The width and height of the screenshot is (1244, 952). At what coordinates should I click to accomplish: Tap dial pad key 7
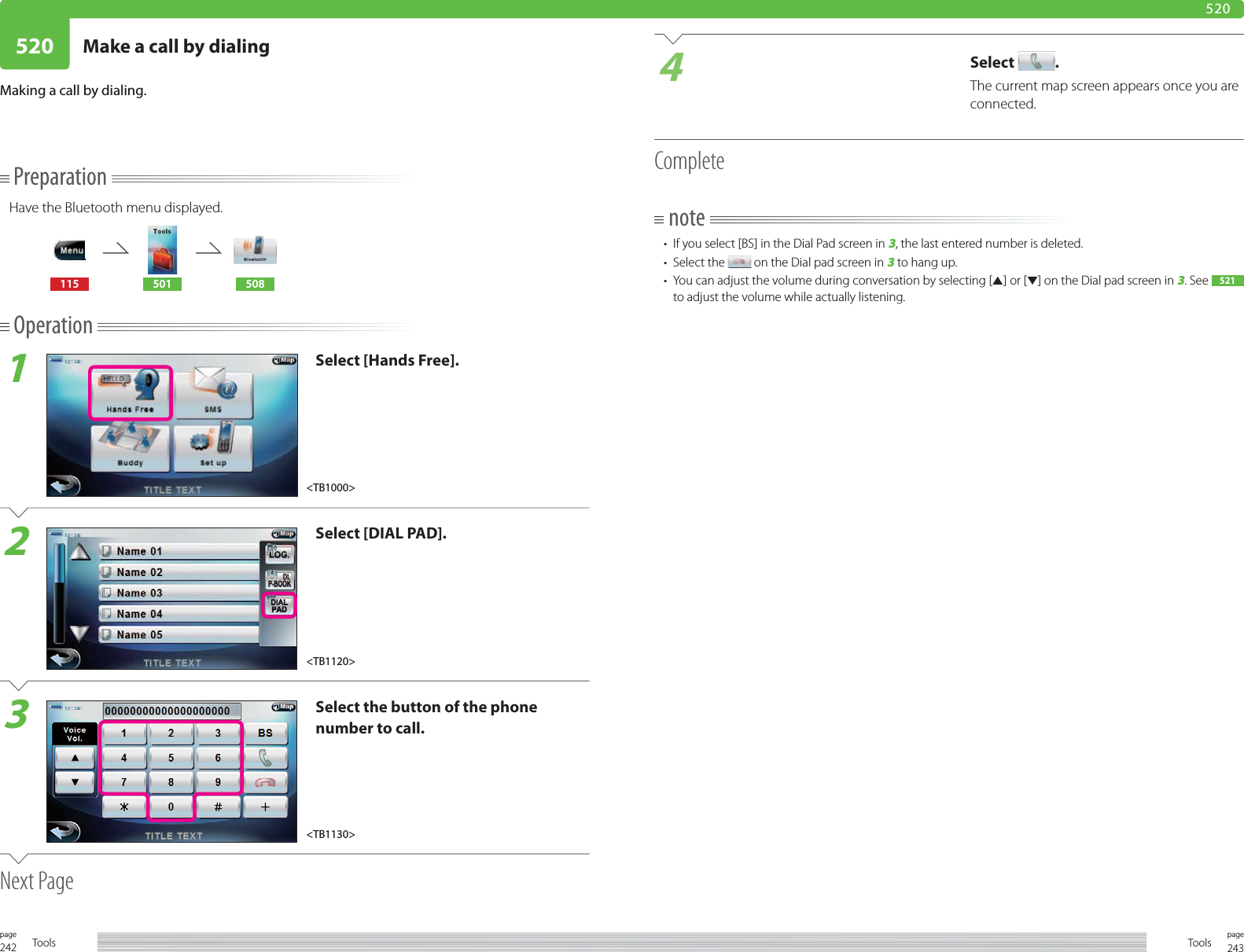(x=124, y=782)
